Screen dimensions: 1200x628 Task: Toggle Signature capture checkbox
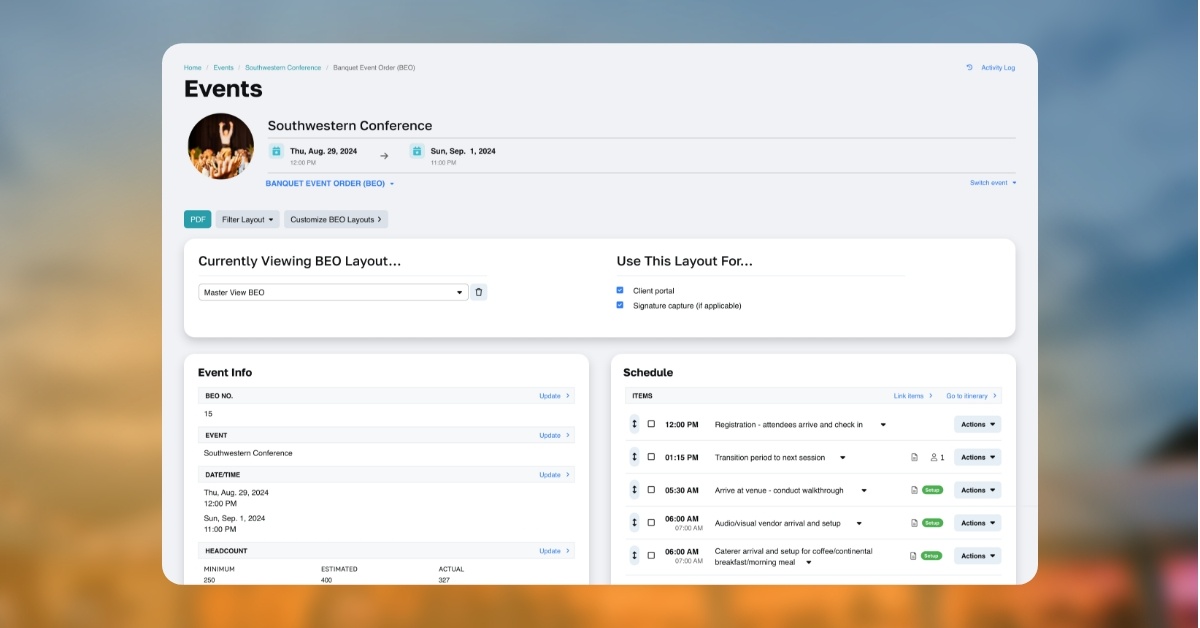click(620, 305)
